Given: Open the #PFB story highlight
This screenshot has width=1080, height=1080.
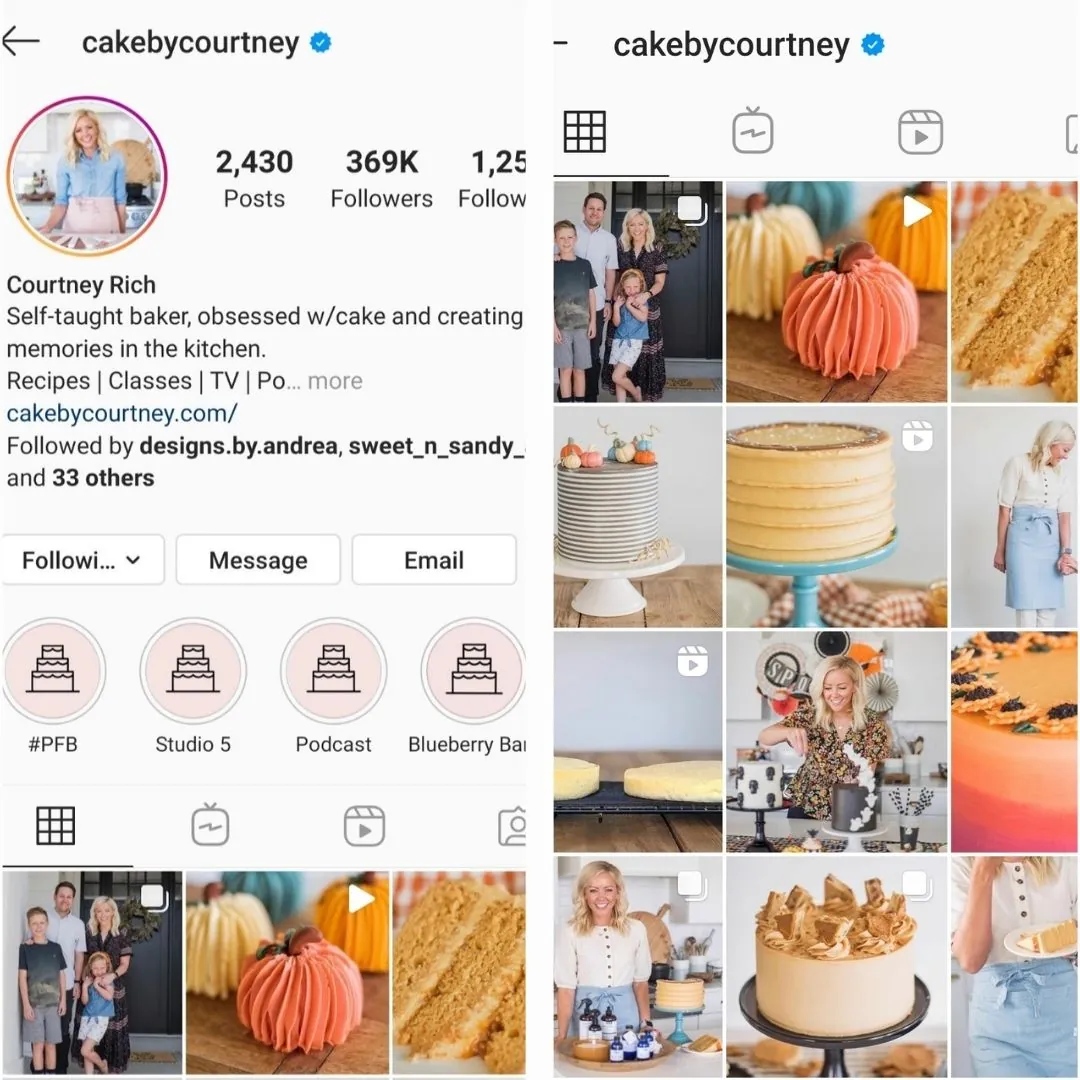Looking at the screenshot, I should point(54,670).
